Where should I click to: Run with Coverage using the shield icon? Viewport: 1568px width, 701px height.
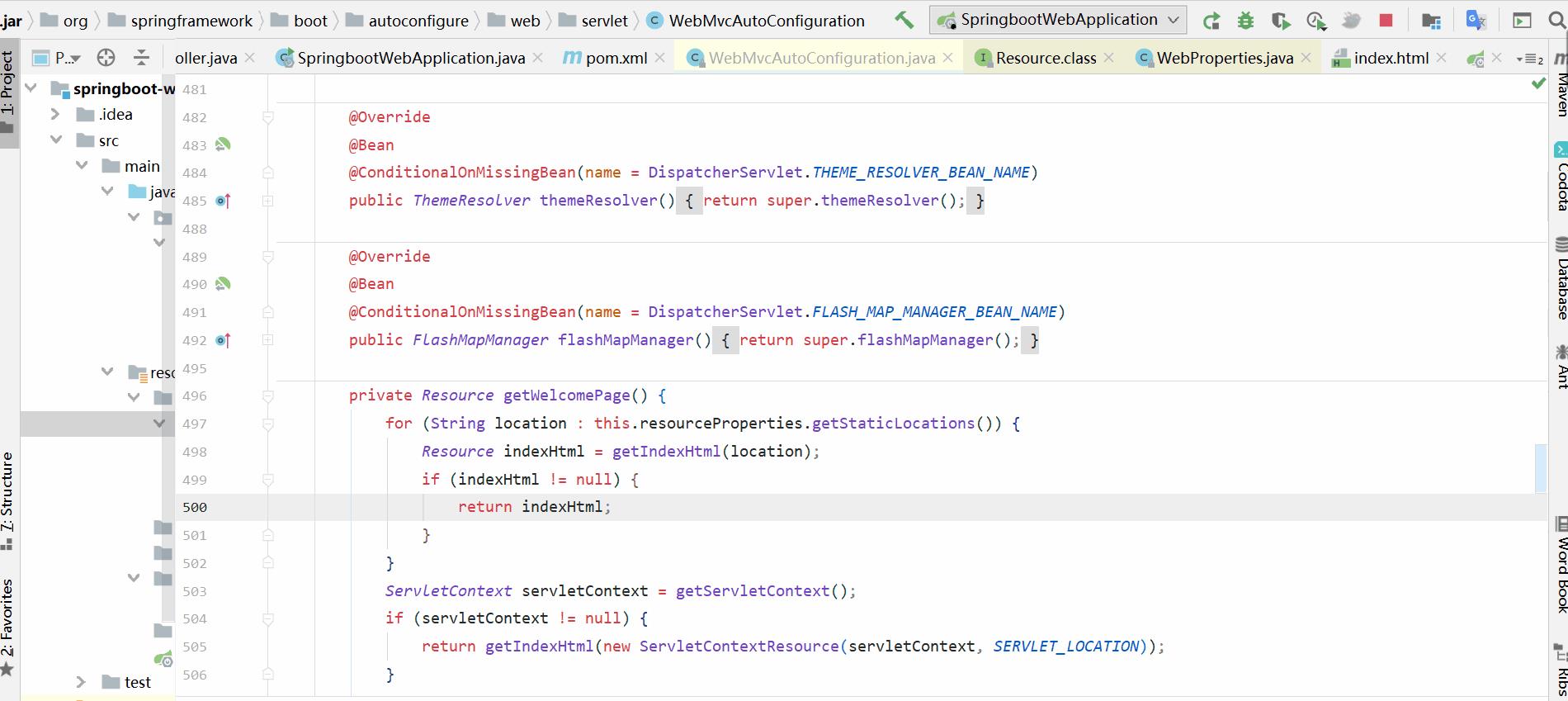(1280, 21)
